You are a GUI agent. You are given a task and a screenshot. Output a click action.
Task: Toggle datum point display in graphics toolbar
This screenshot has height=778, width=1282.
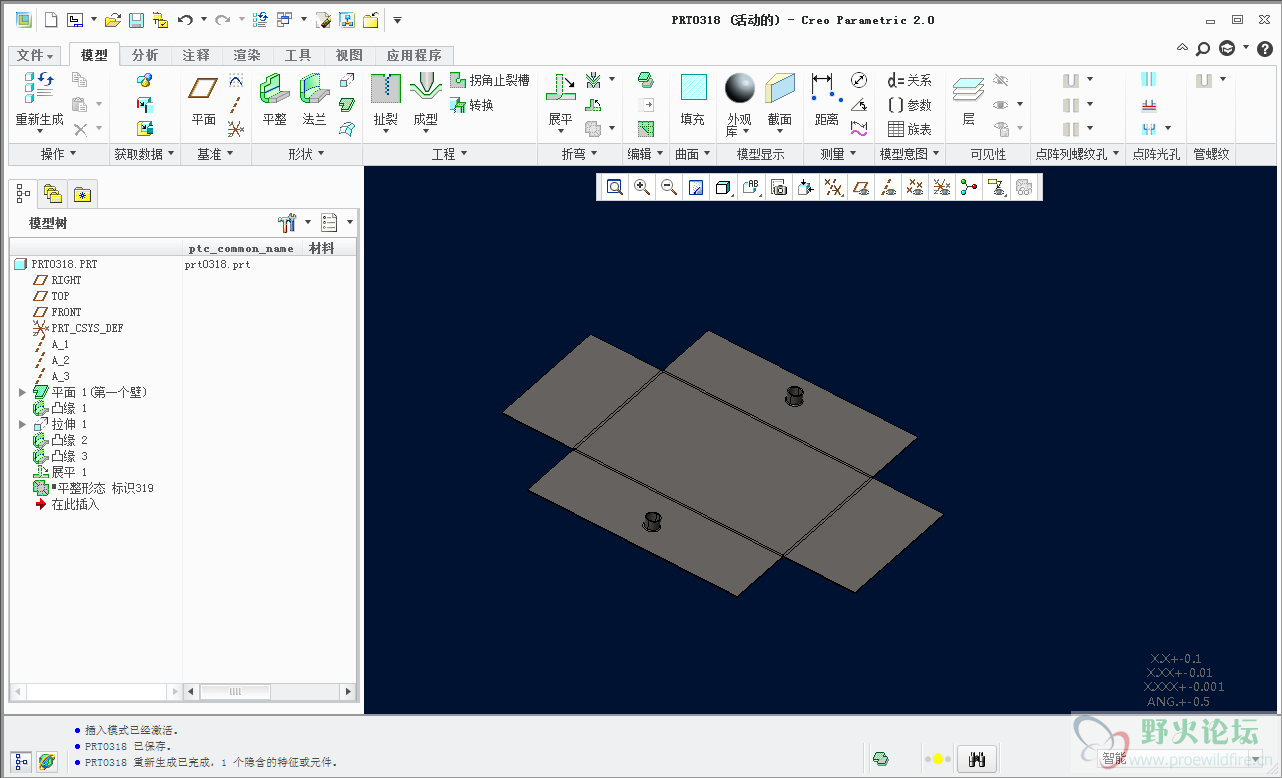click(x=914, y=187)
